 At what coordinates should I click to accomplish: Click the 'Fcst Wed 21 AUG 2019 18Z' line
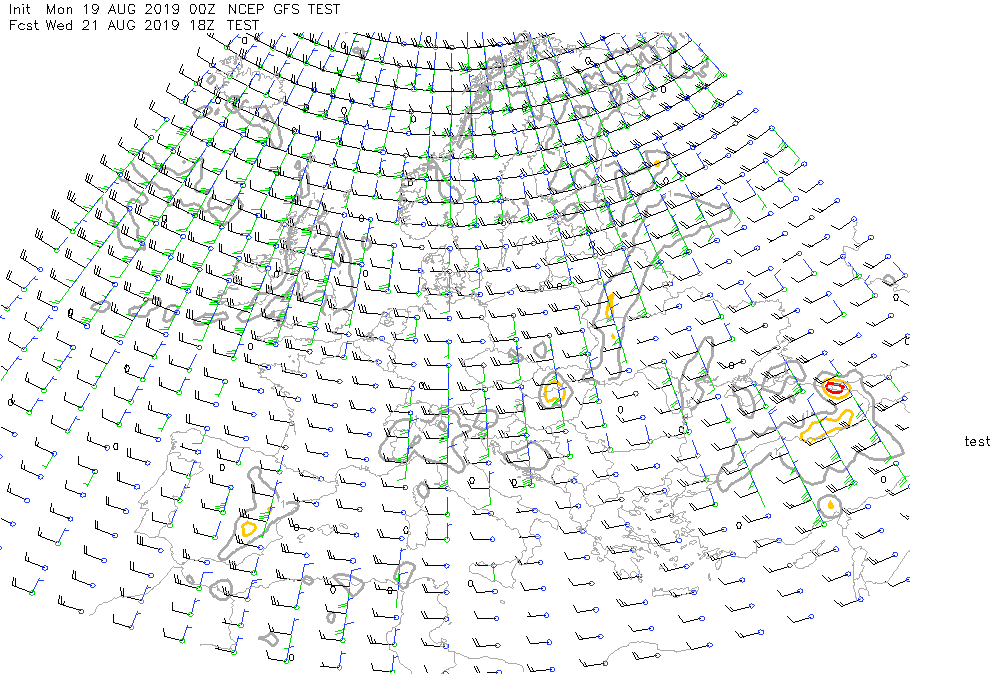point(134,26)
